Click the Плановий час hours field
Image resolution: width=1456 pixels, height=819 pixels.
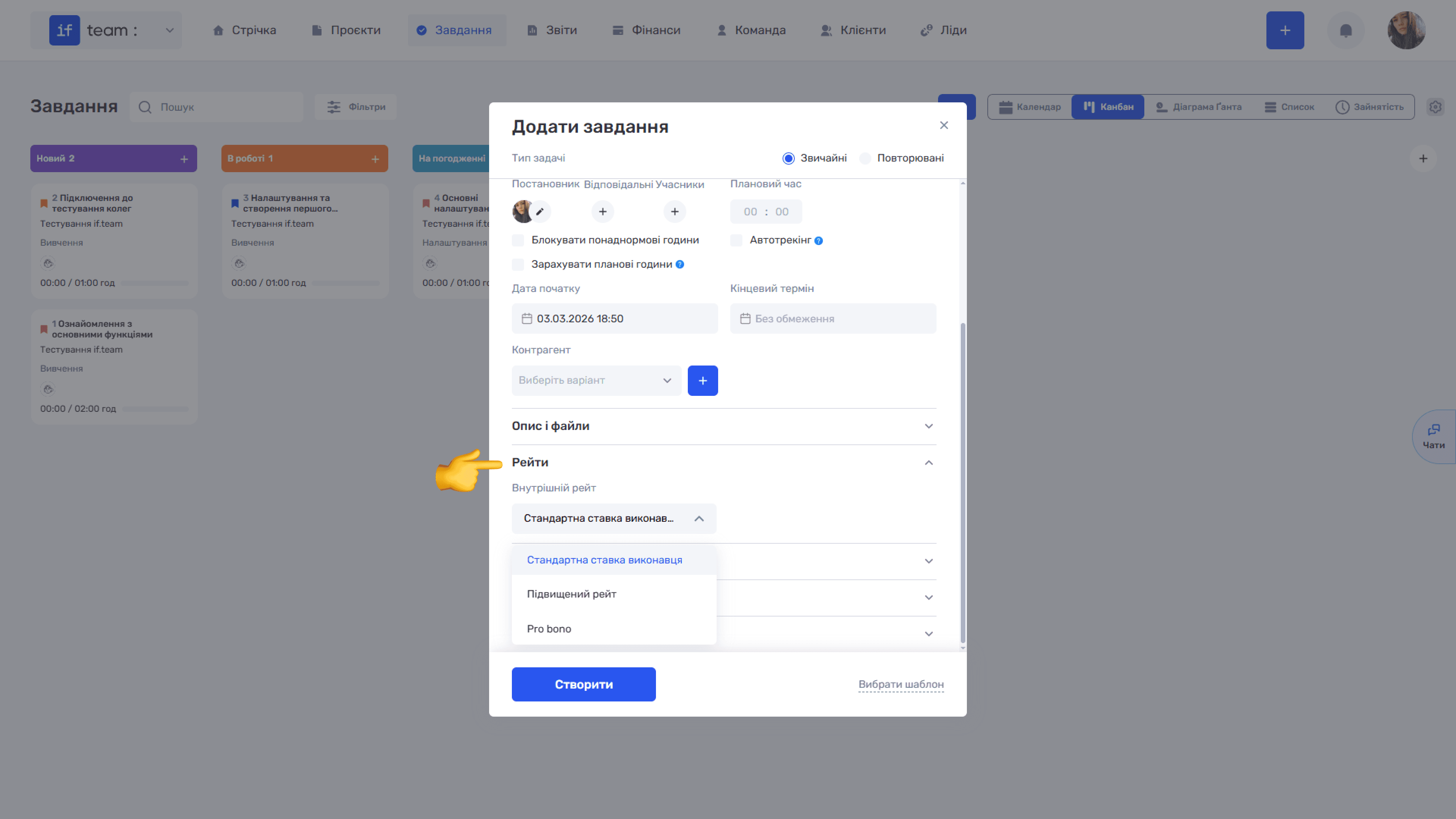[x=750, y=212]
